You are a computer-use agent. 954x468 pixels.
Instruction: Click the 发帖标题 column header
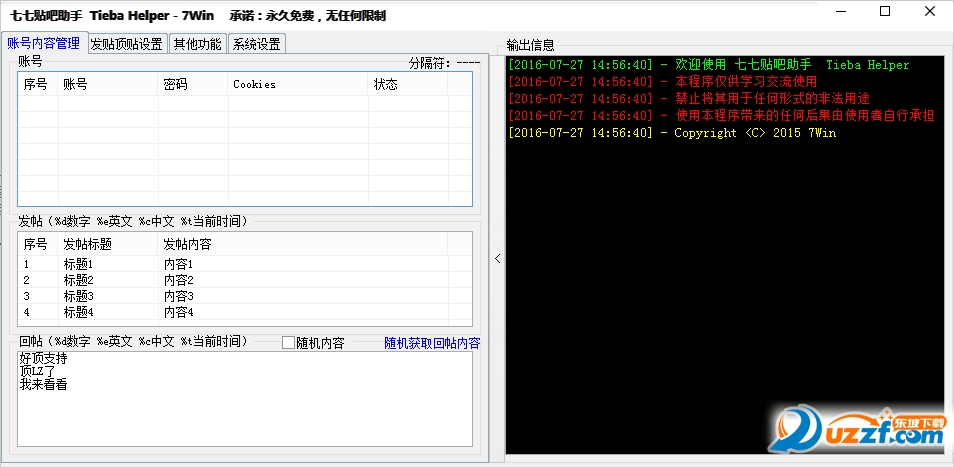108,245
